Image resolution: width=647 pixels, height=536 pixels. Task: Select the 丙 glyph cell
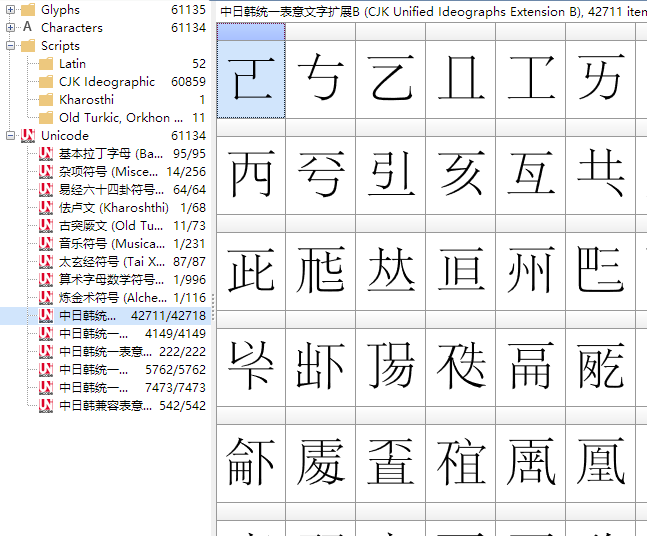coord(251,175)
